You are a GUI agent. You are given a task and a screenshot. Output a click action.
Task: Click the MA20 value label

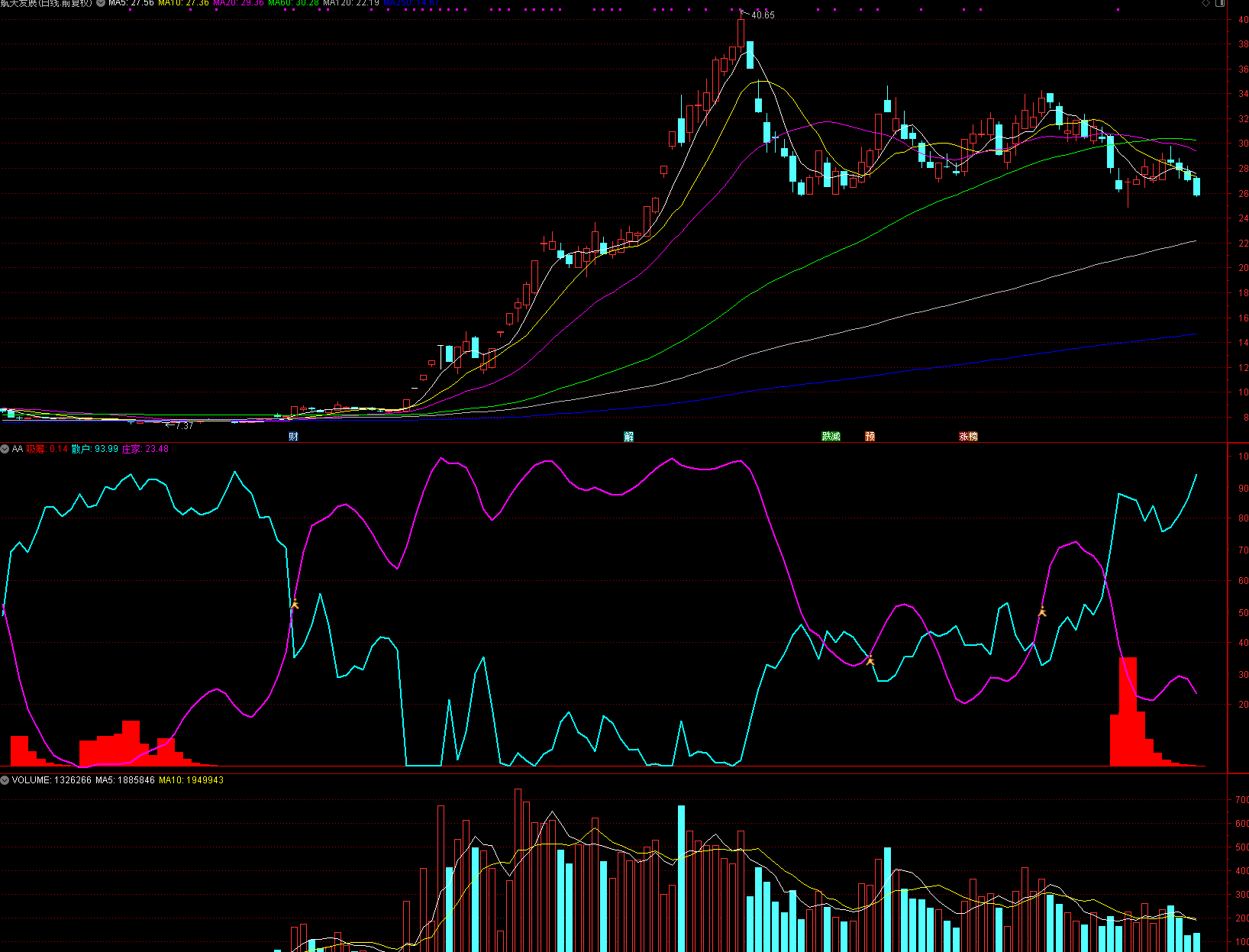pos(238,3)
